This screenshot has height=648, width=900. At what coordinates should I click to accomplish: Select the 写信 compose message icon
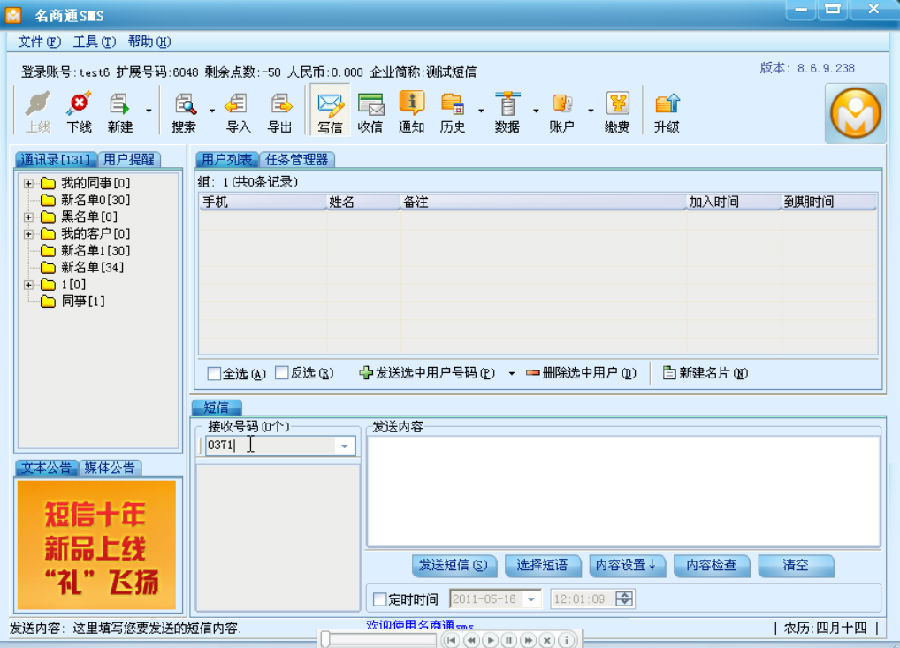coord(330,110)
